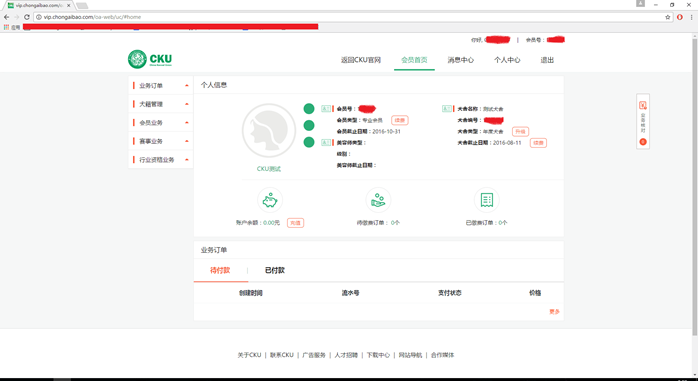The height and width of the screenshot is (381, 698).
Task: Click the 0.00元 account balance value
Action: tap(271, 223)
